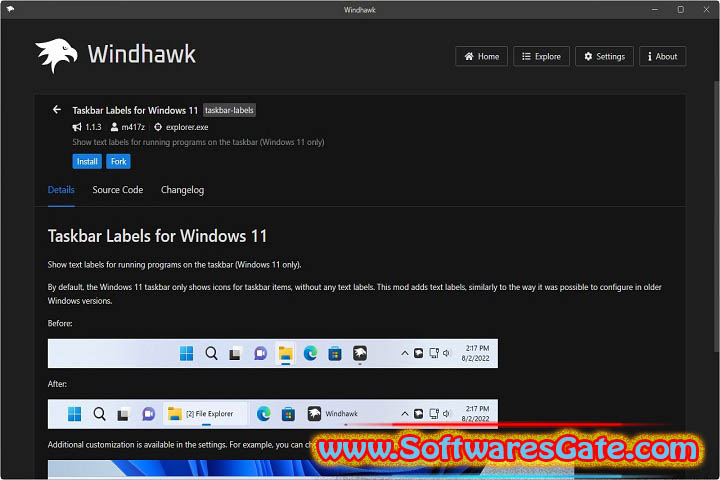Click the Task View icon in Before image
Screen dimensions: 720x480
235,354
